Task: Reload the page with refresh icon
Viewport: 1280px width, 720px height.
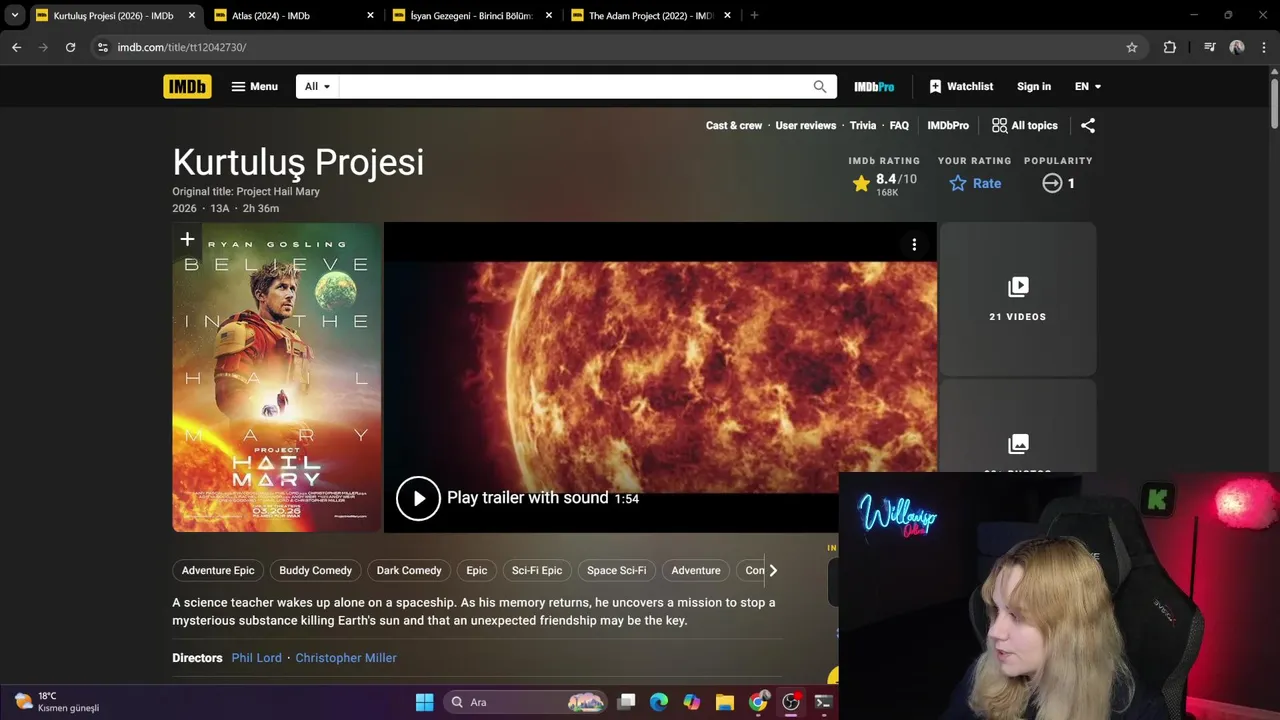Action: point(70,47)
